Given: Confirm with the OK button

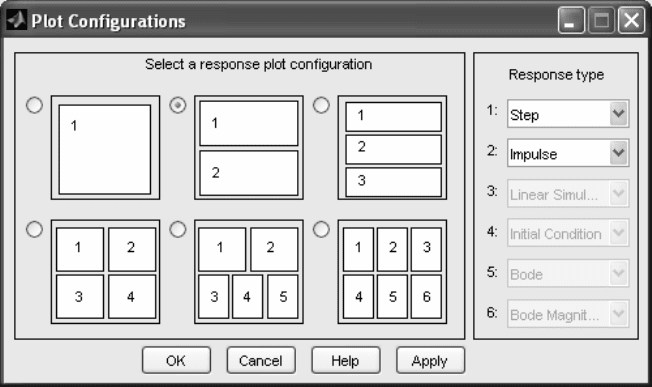Looking at the screenshot, I should 176,360.
